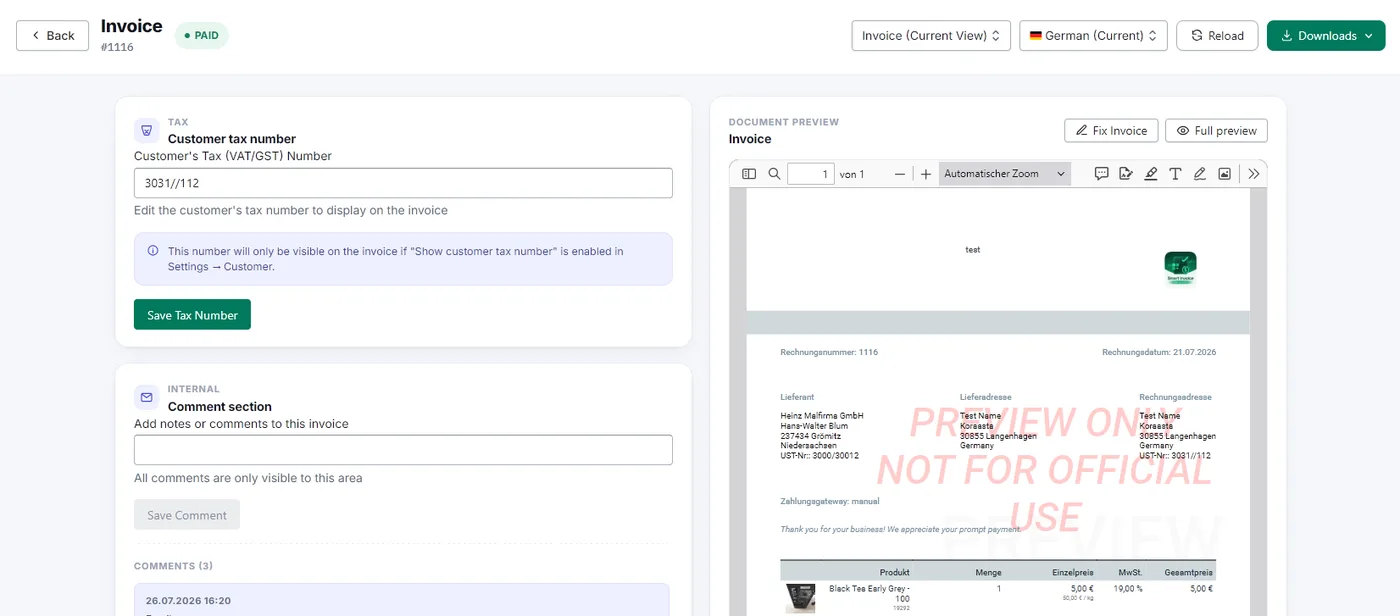The image size is (1400, 616).
Task: Open the Automatischer Zoom dropdown
Action: 1004,174
